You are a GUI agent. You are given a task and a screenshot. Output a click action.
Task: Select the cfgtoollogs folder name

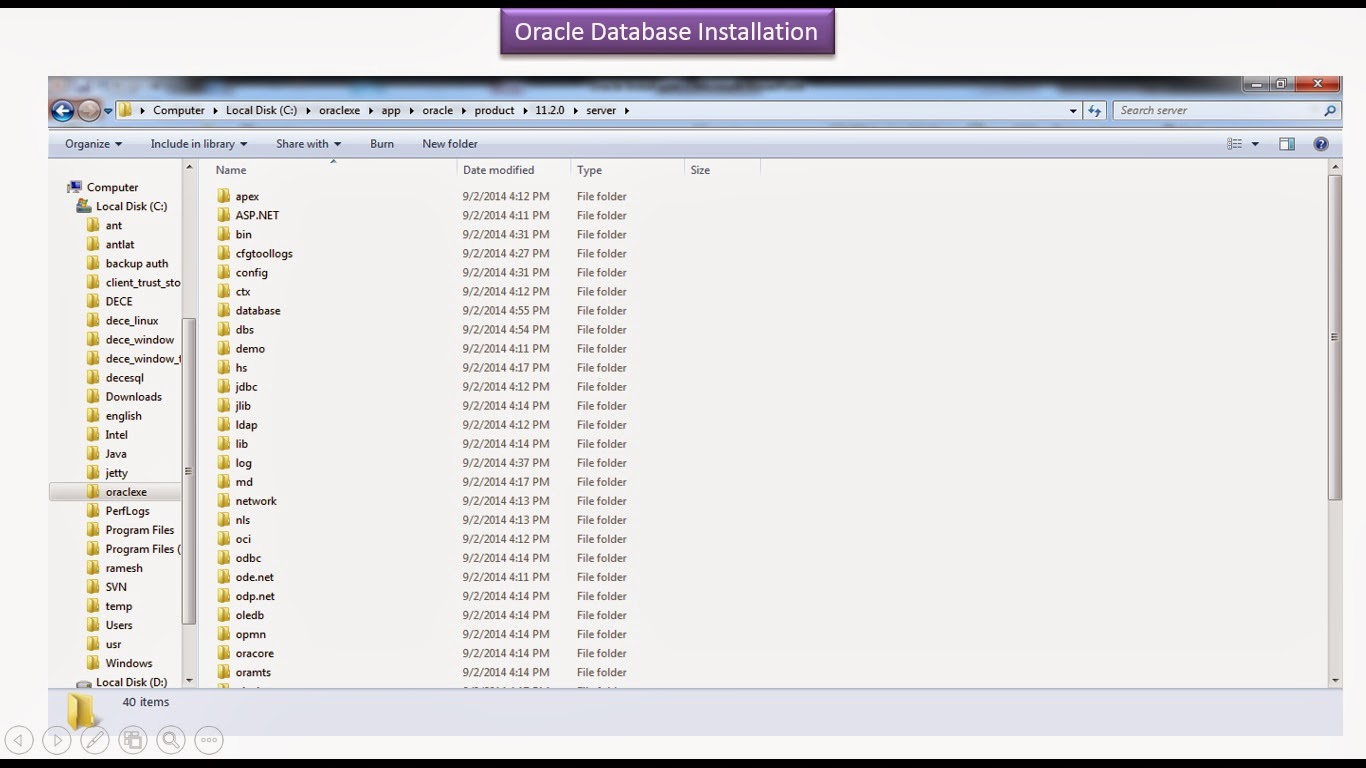click(x=264, y=254)
